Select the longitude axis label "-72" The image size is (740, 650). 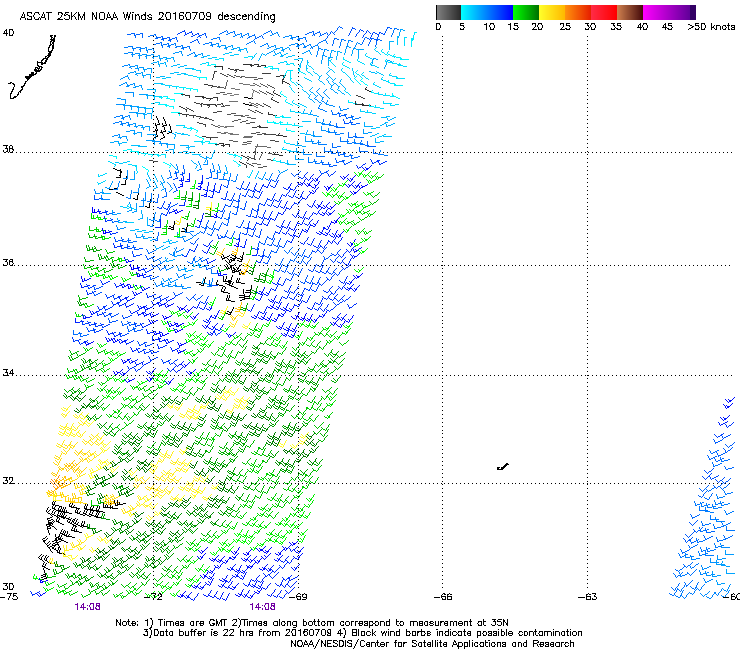153,597
